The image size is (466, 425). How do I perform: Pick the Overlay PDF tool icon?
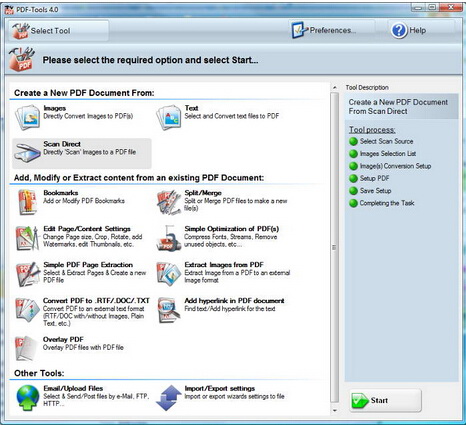(x=26, y=348)
